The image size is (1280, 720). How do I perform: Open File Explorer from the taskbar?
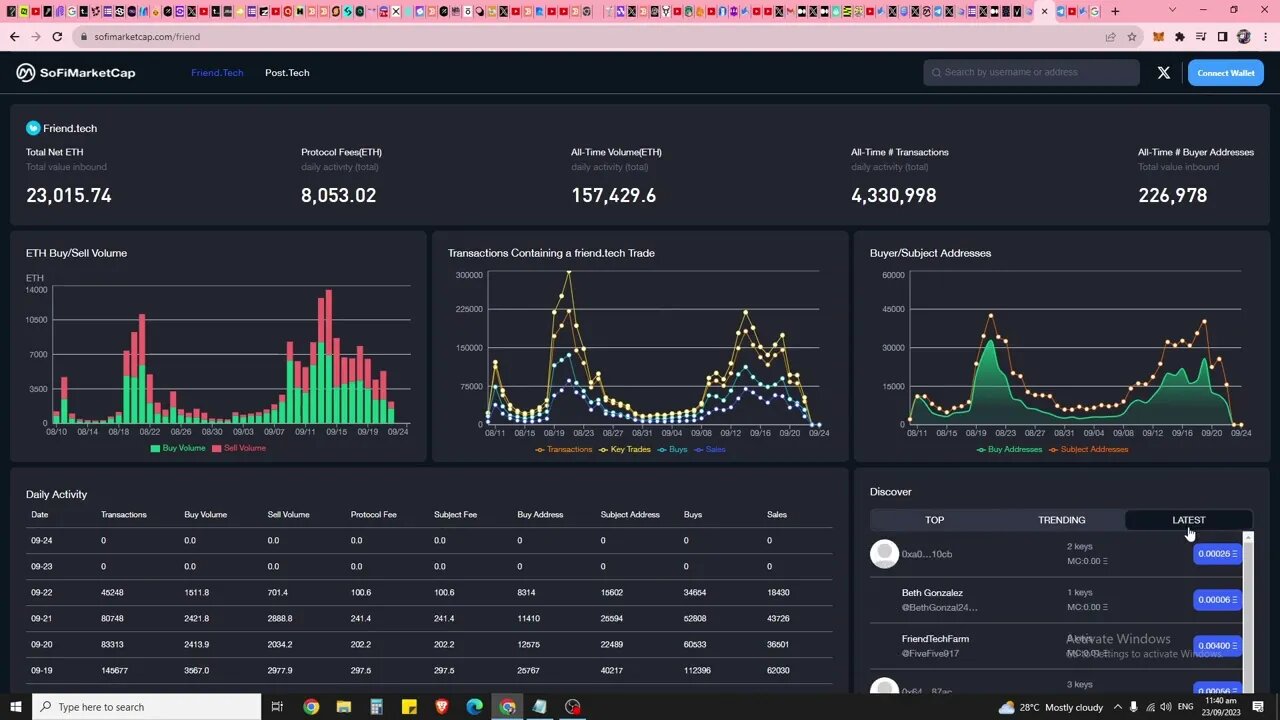(x=344, y=707)
